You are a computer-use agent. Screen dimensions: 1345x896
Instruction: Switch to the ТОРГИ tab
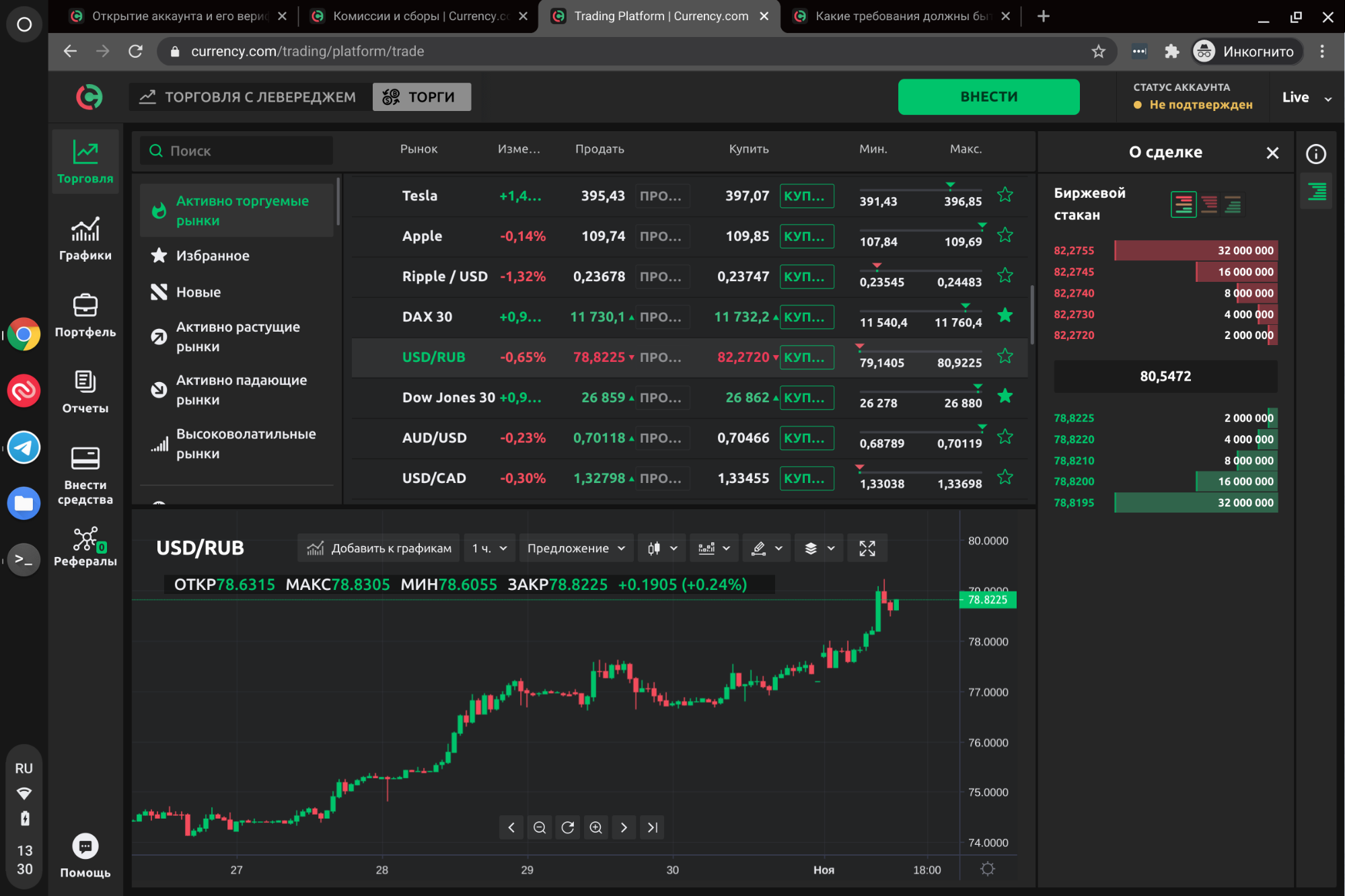pos(422,97)
